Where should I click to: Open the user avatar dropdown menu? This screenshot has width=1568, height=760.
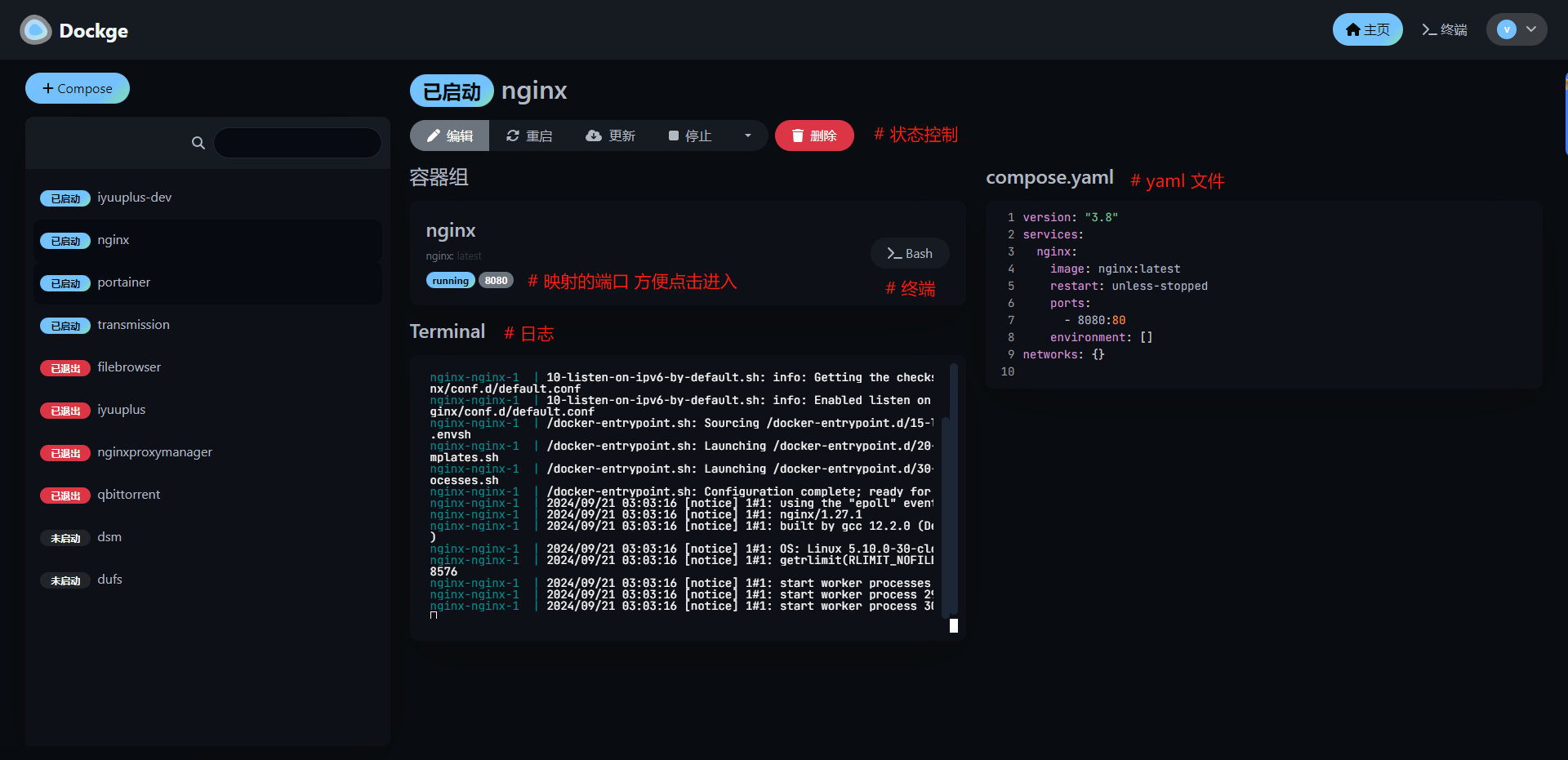tap(1516, 29)
